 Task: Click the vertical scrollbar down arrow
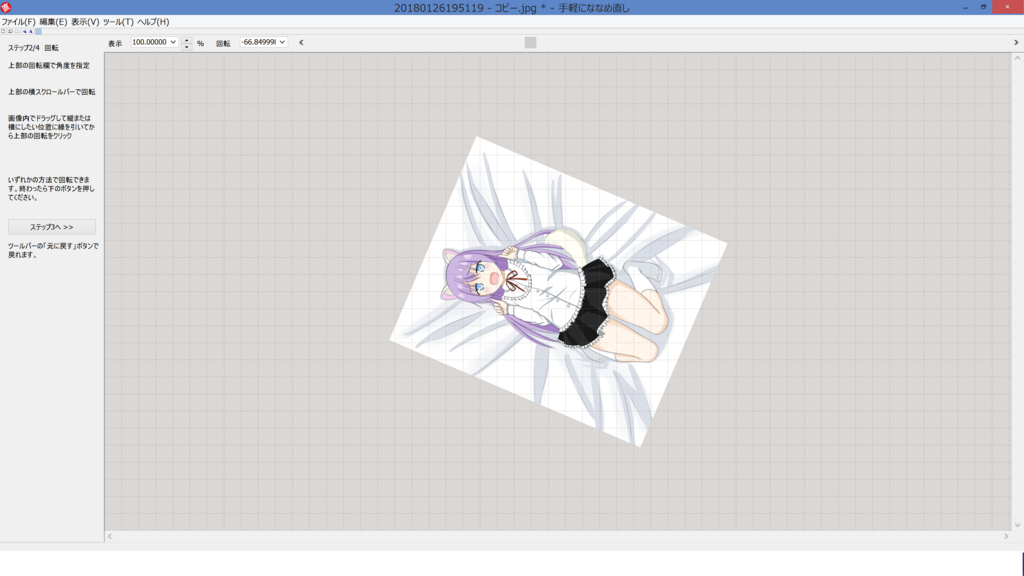point(1017,524)
